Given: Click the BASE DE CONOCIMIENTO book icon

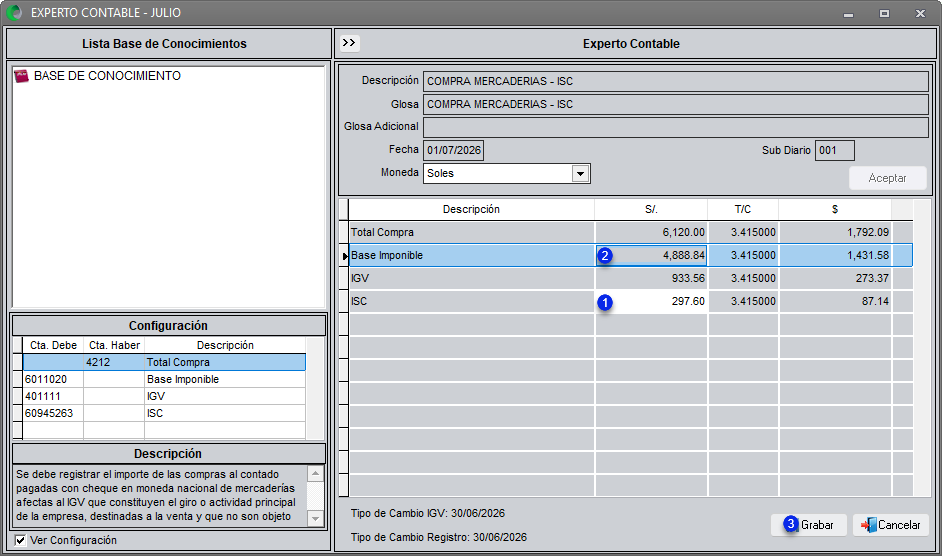Looking at the screenshot, I should 21,76.
